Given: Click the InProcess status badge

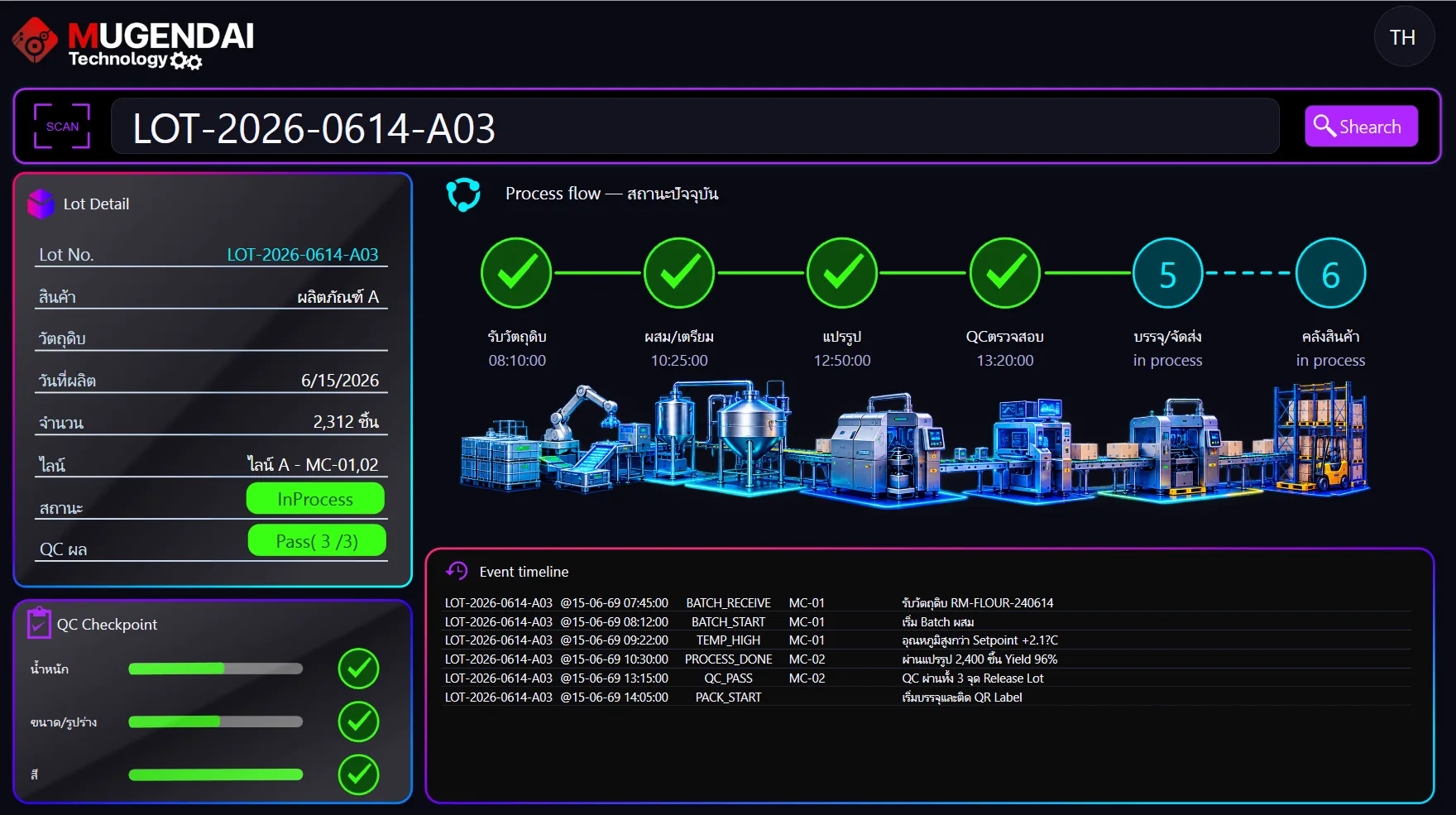Looking at the screenshot, I should [x=315, y=499].
